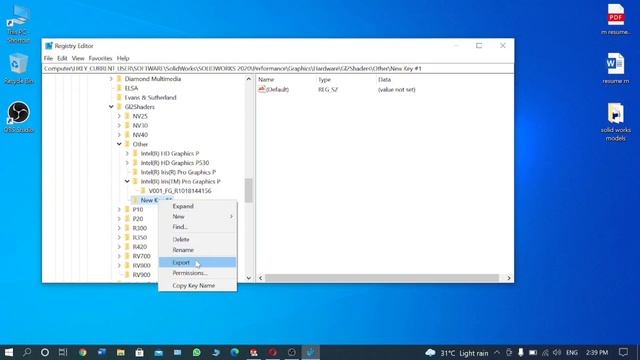Viewport: 640px width, 360px height.
Task: Open WhatsApp from taskbar
Action: pyautogui.click(x=196, y=352)
